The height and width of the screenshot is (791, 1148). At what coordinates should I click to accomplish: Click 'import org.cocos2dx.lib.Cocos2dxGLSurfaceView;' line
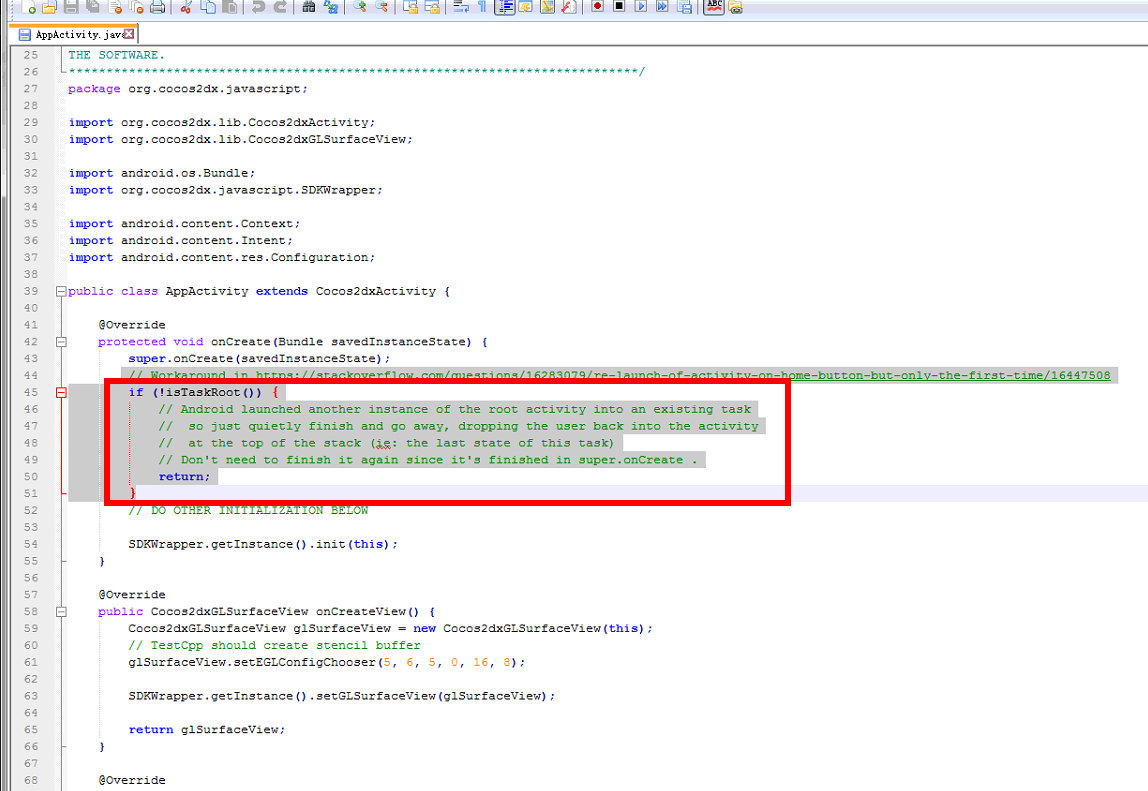point(241,140)
